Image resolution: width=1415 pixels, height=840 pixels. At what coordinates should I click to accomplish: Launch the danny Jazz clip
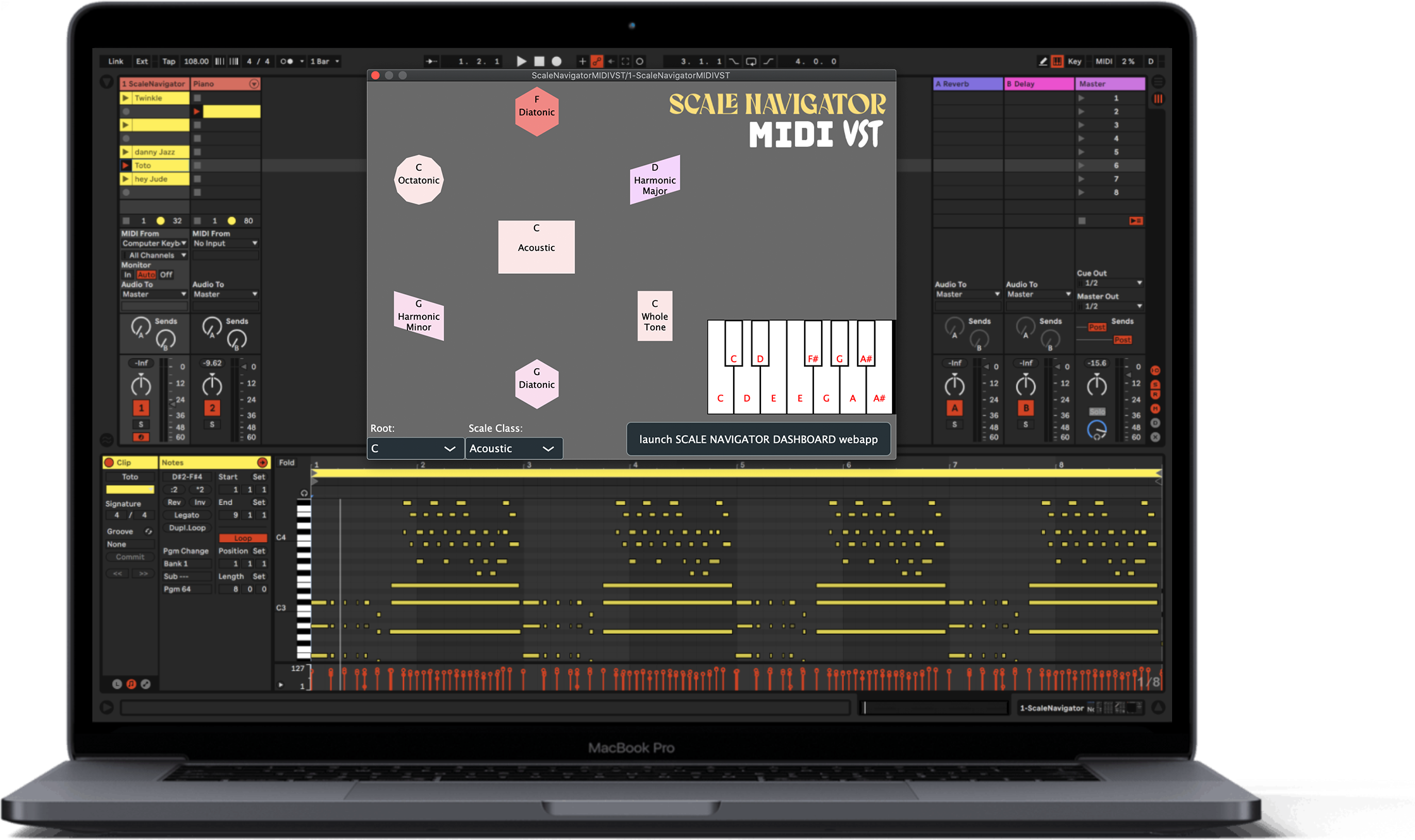125,152
